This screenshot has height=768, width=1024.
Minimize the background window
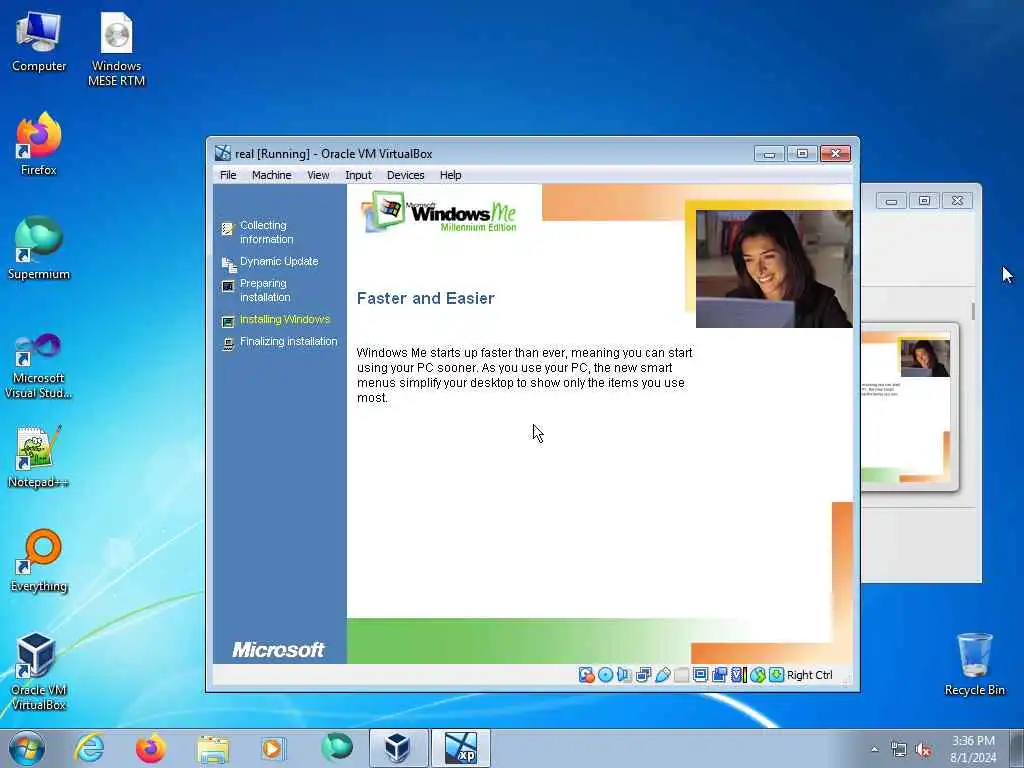[891, 200]
